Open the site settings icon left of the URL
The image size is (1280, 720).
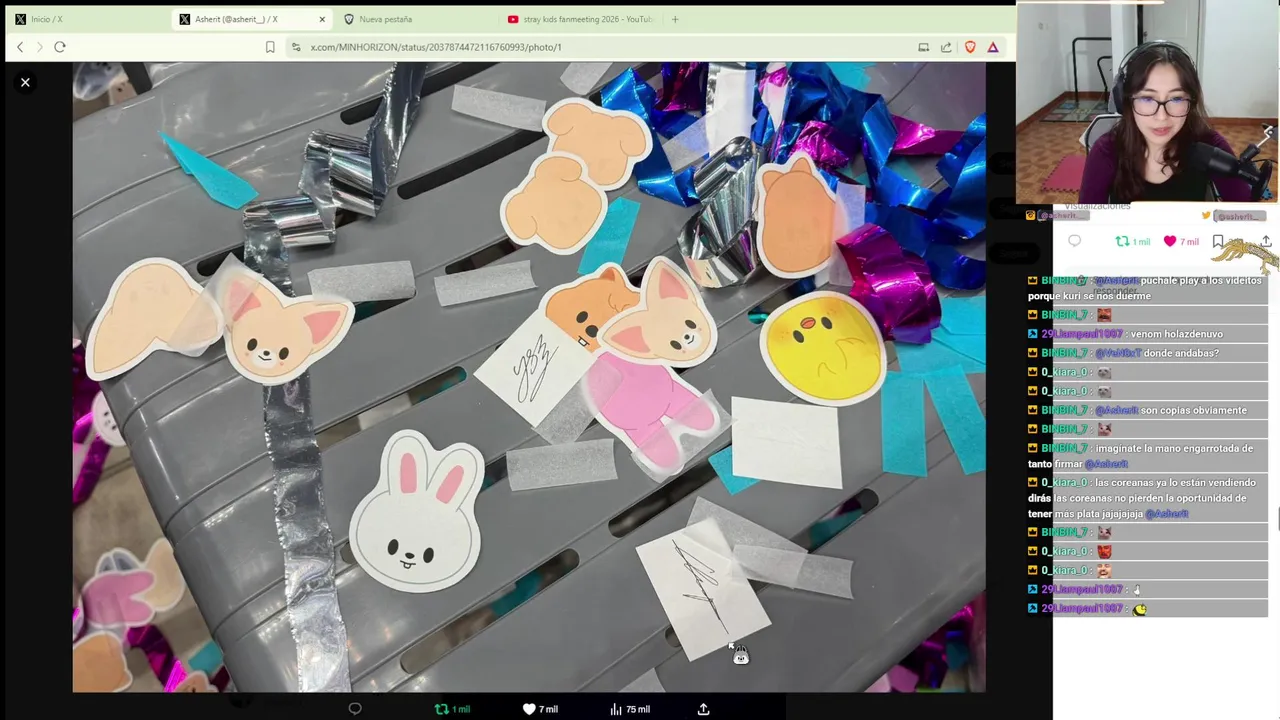pyautogui.click(x=296, y=47)
